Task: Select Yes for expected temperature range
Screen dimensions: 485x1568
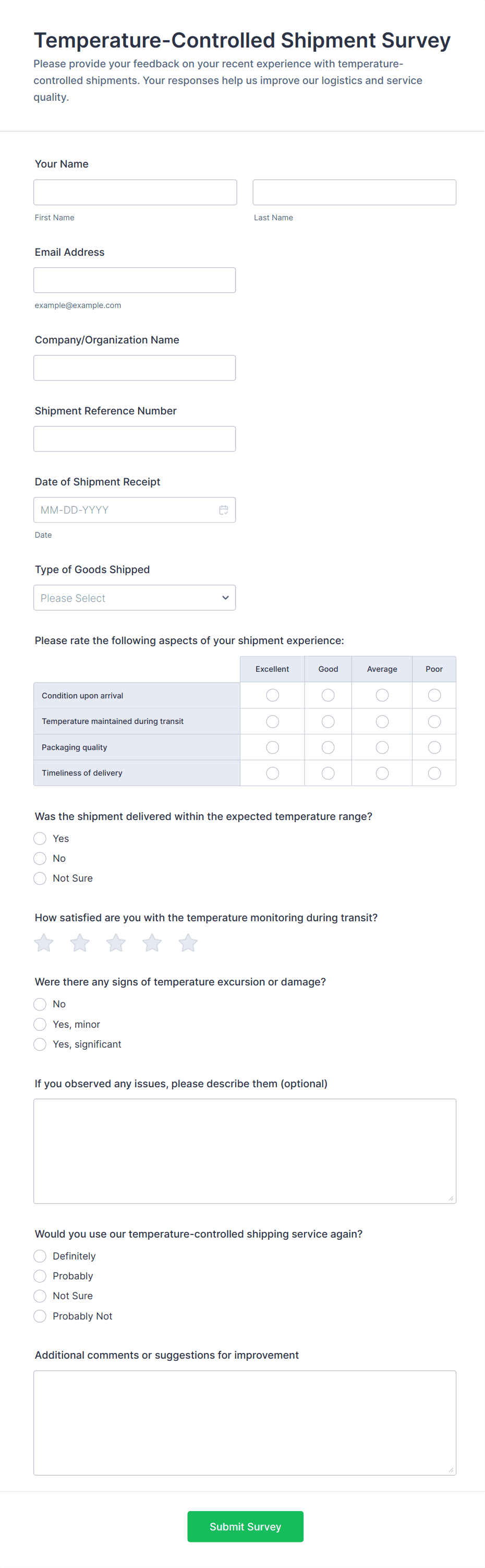Action: (40, 839)
